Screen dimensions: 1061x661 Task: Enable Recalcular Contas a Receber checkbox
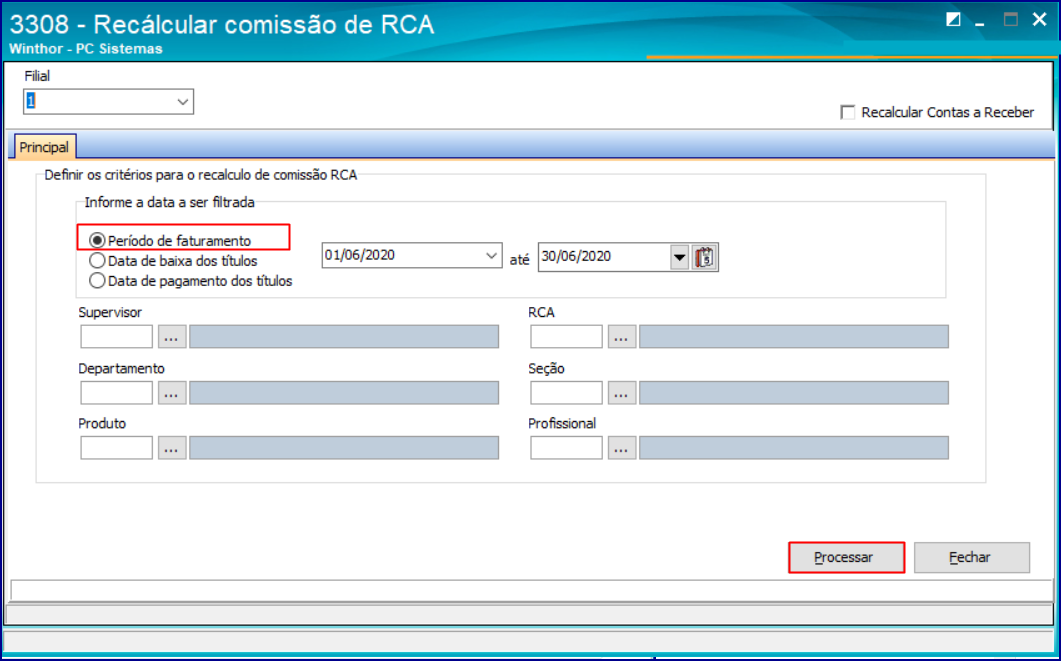point(847,112)
